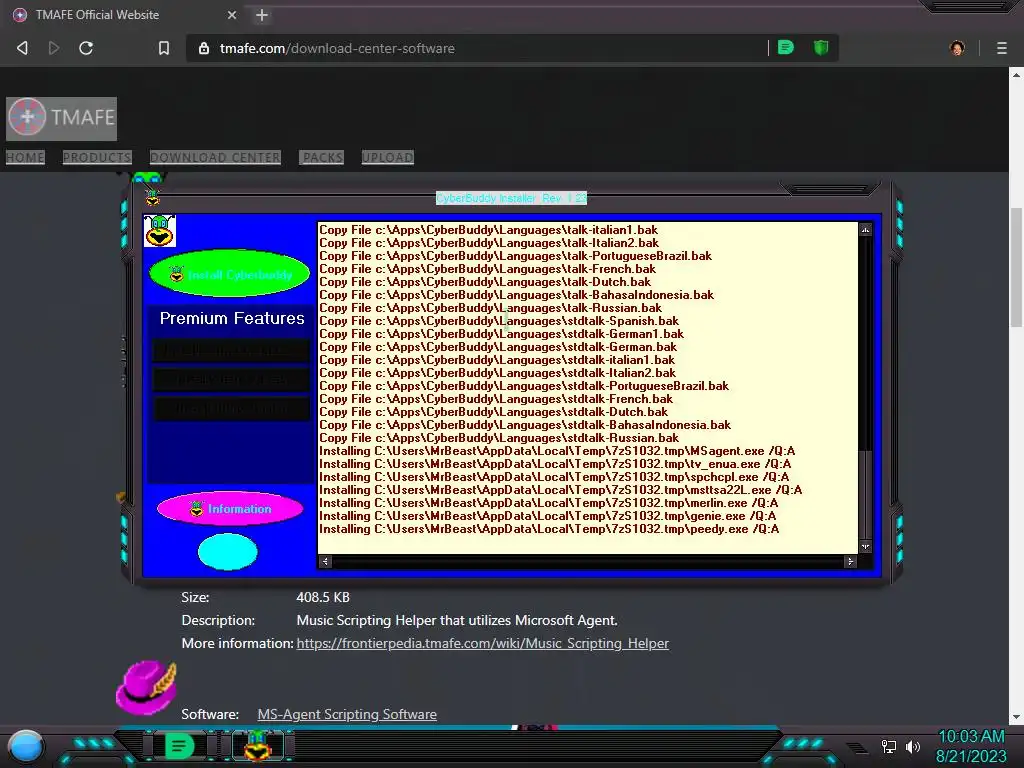
Task: Open the browser hamburger menu
Action: [1002, 48]
